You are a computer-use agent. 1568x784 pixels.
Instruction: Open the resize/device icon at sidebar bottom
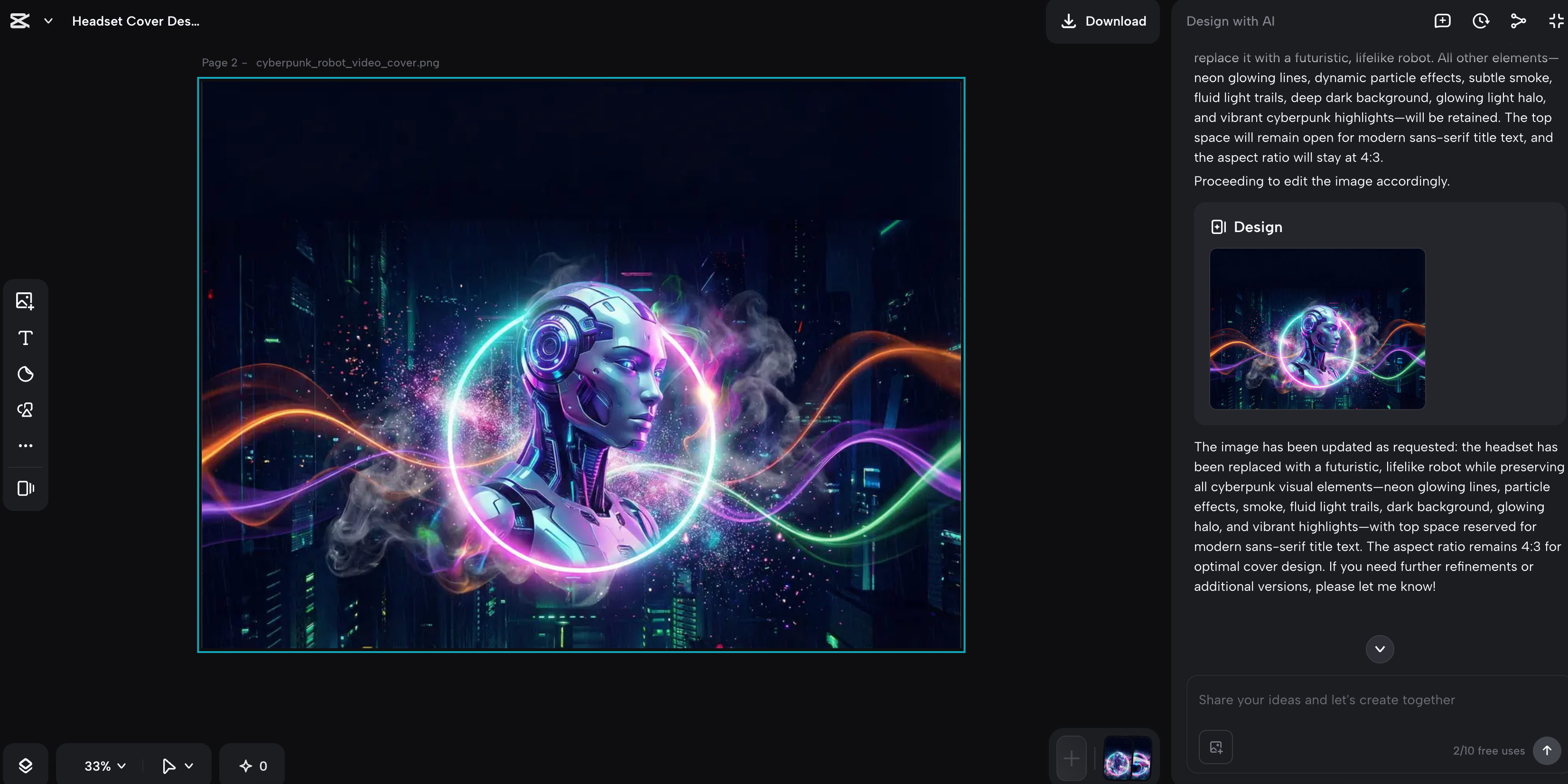coord(25,488)
